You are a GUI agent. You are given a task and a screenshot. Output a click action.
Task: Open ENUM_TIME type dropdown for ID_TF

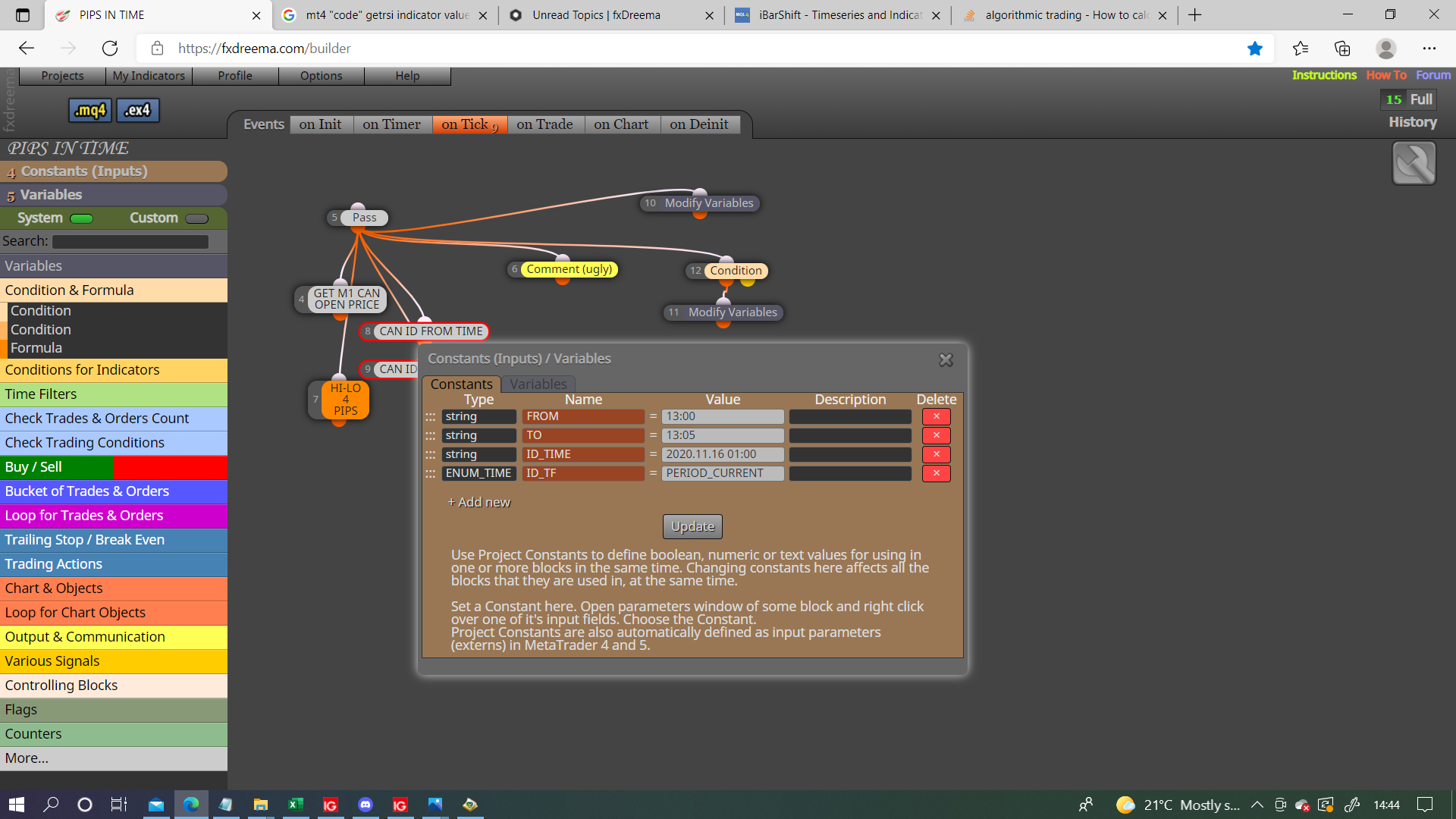click(x=479, y=473)
